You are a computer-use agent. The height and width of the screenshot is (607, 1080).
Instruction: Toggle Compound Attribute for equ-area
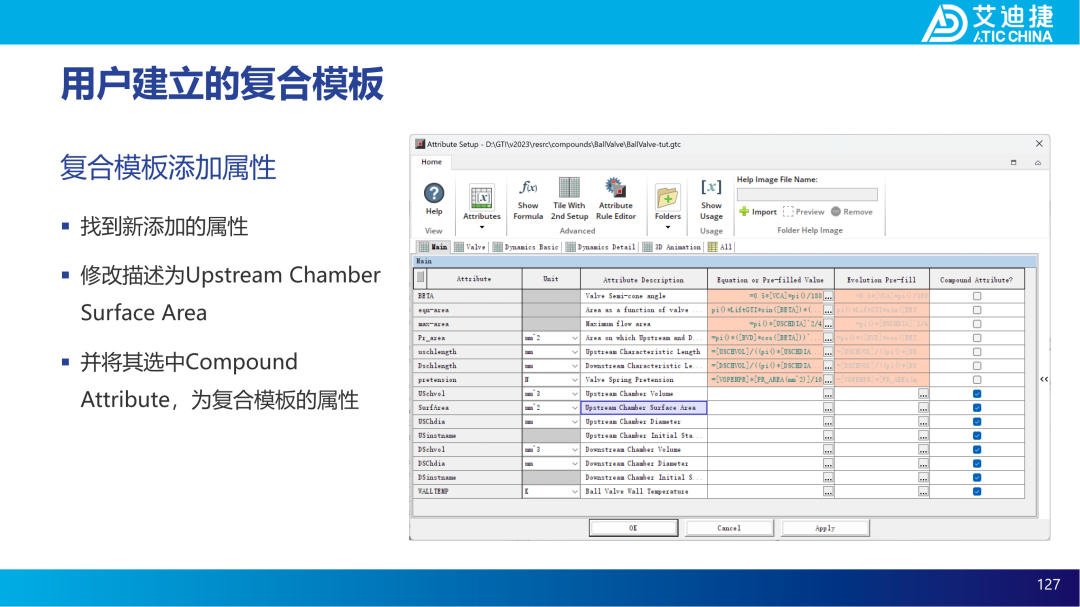[977, 310]
